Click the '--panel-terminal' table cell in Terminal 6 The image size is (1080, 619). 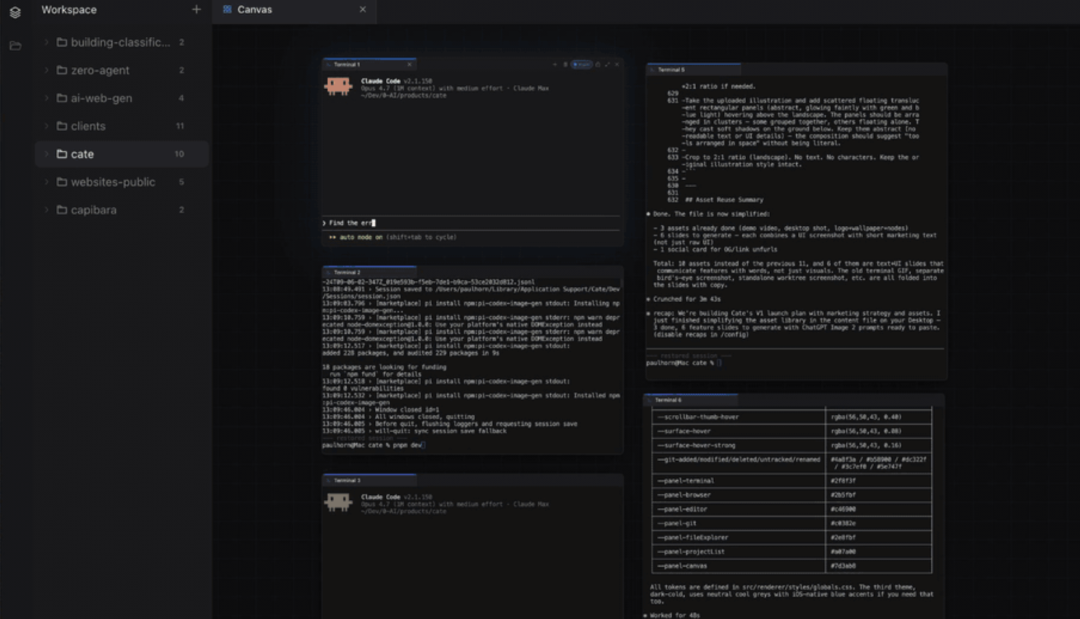coord(738,481)
